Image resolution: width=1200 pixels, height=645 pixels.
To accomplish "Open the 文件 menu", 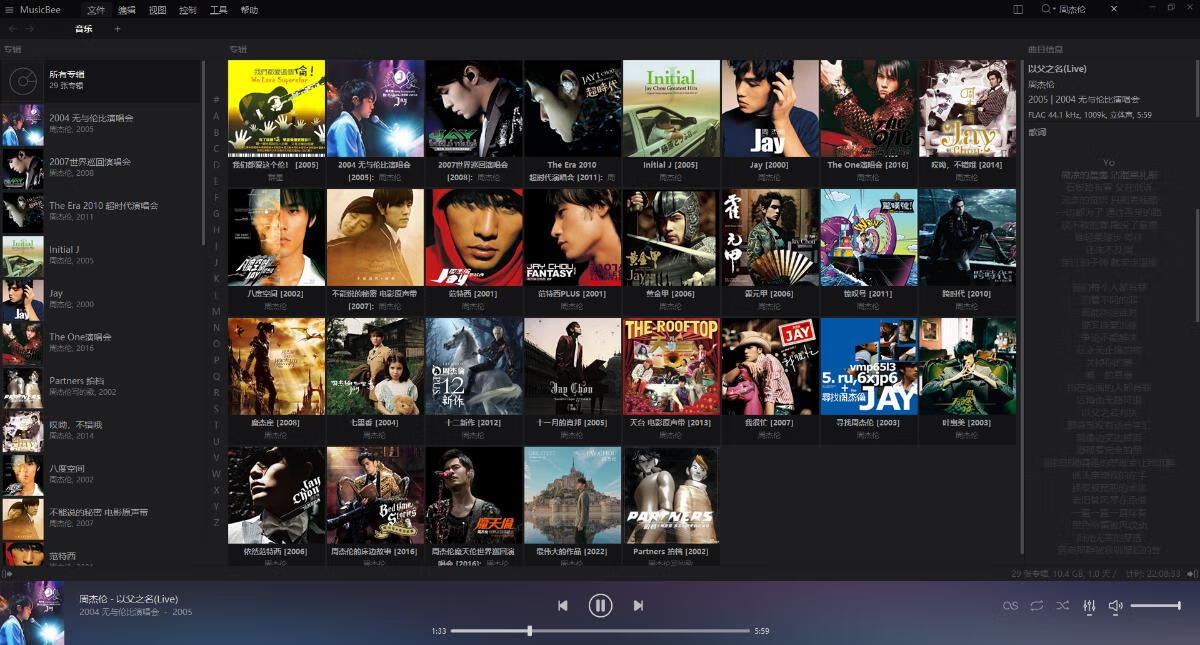I will click(x=96, y=10).
